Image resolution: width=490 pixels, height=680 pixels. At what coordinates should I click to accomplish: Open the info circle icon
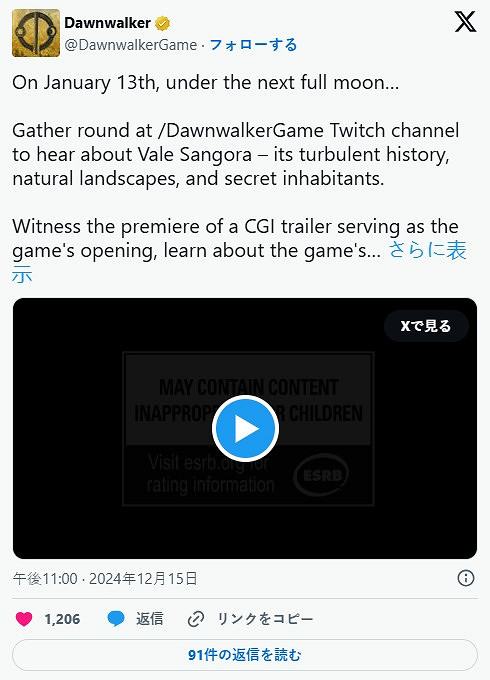coord(466,578)
